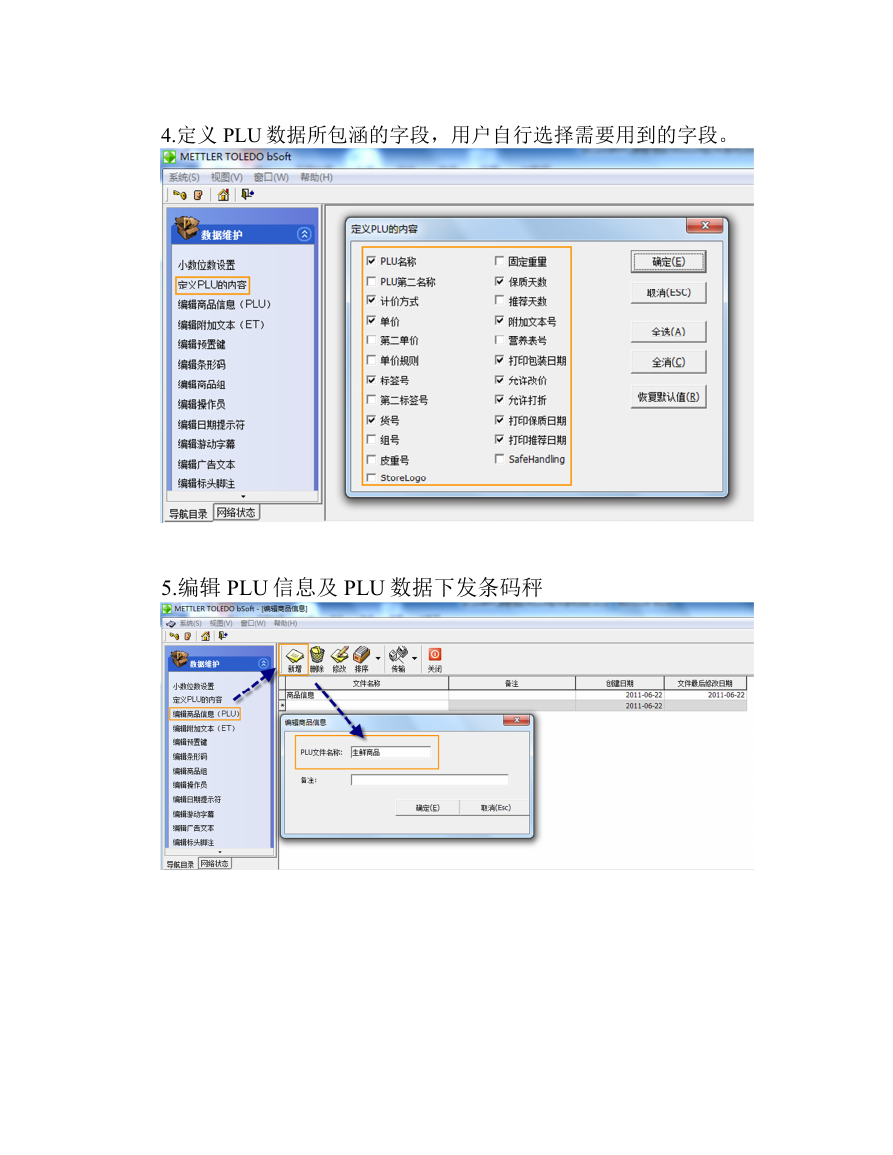This screenshot has width=893, height=1155.
Task: Open 编辑条形码 in the 定义PLU window sidebar
Action: point(202,365)
